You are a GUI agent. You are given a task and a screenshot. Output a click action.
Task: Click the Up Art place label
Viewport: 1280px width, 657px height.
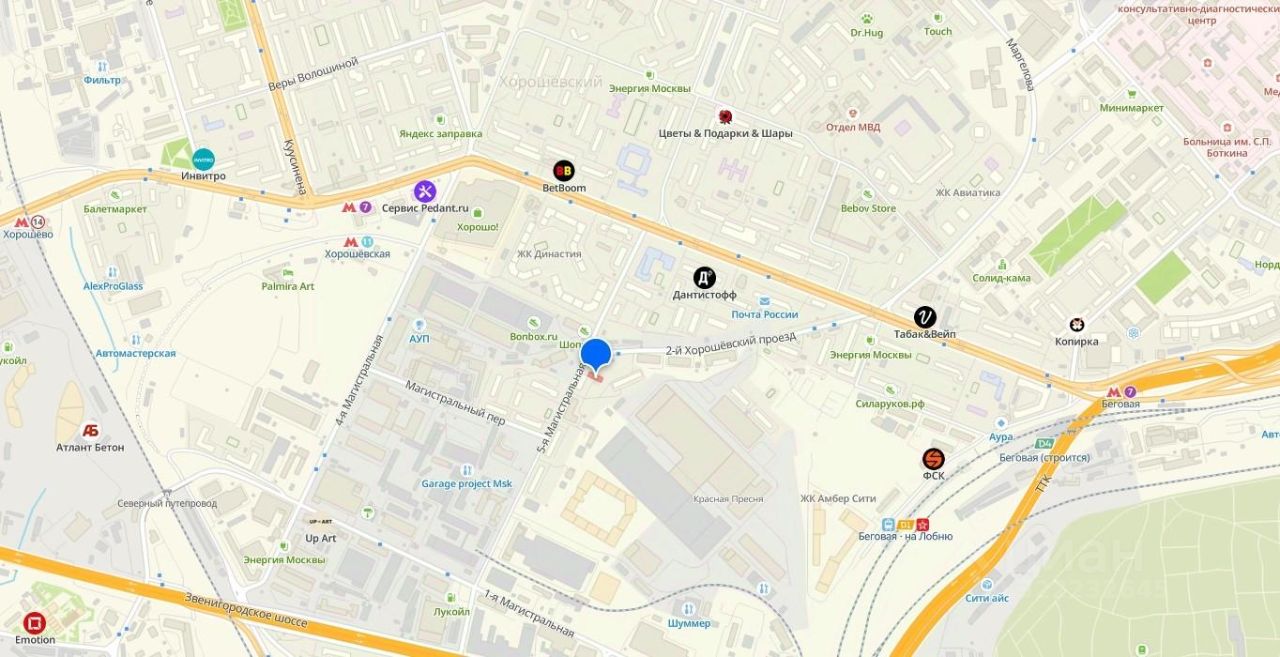tap(321, 538)
